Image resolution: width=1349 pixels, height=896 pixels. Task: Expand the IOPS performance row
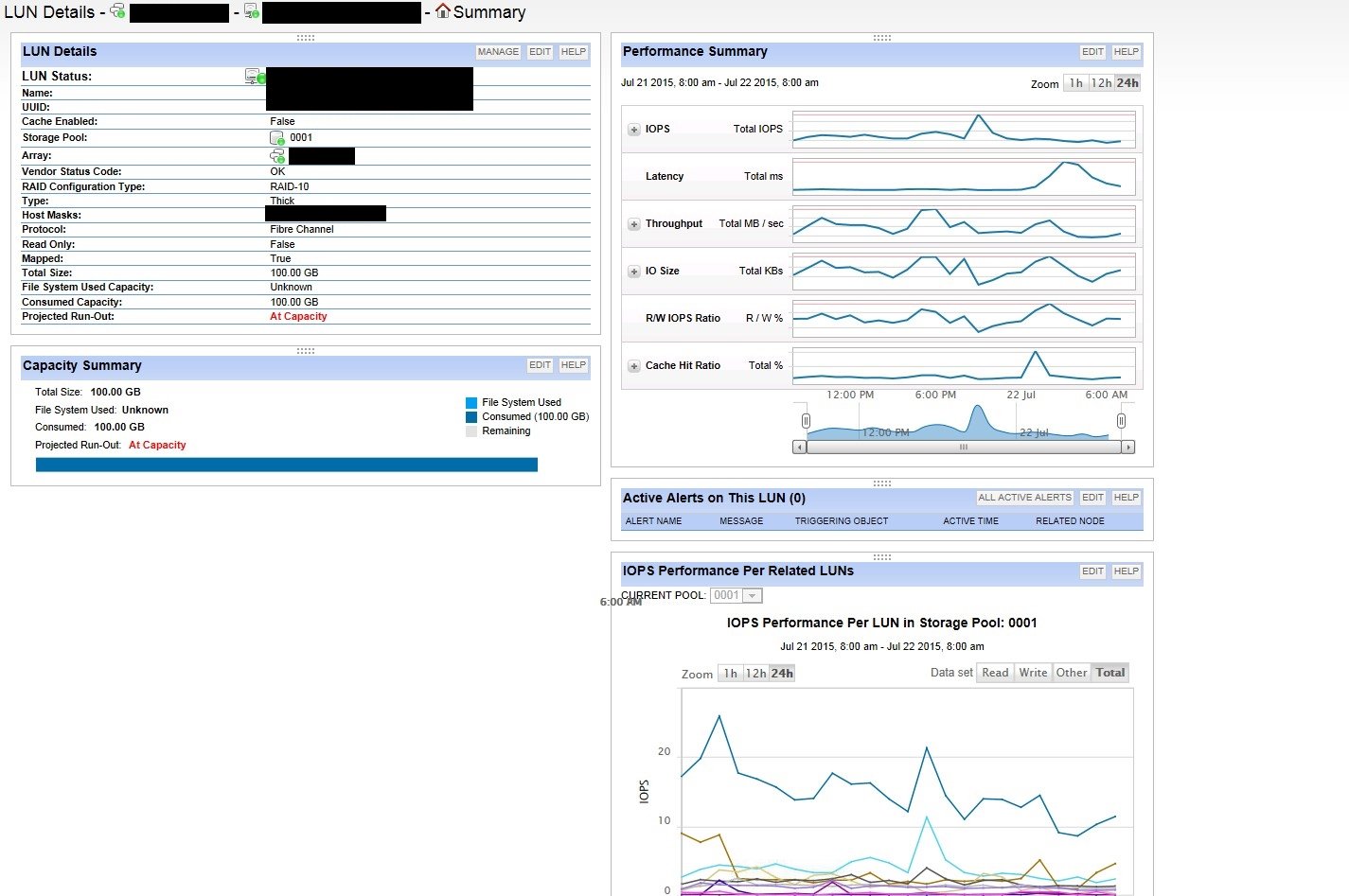click(634, 130)
